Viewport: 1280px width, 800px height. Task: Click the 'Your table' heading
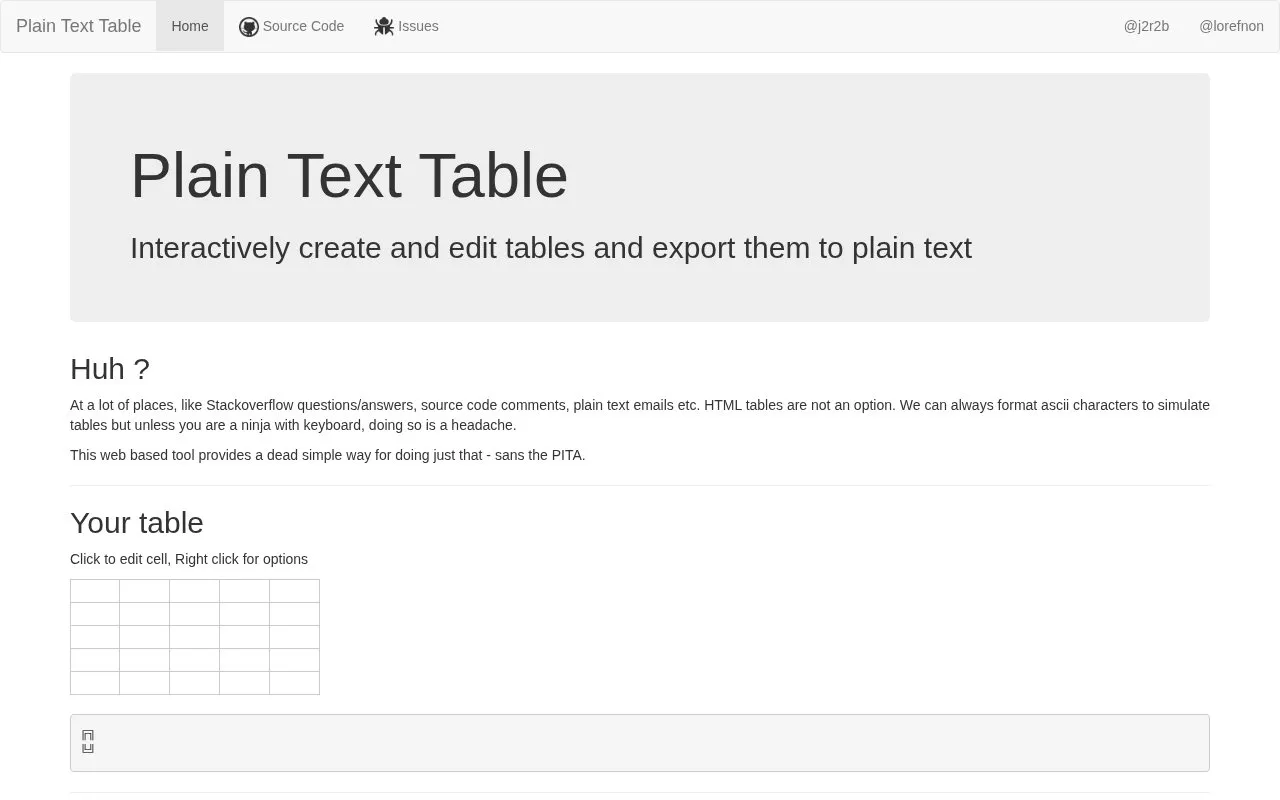[x=137, y=523]
